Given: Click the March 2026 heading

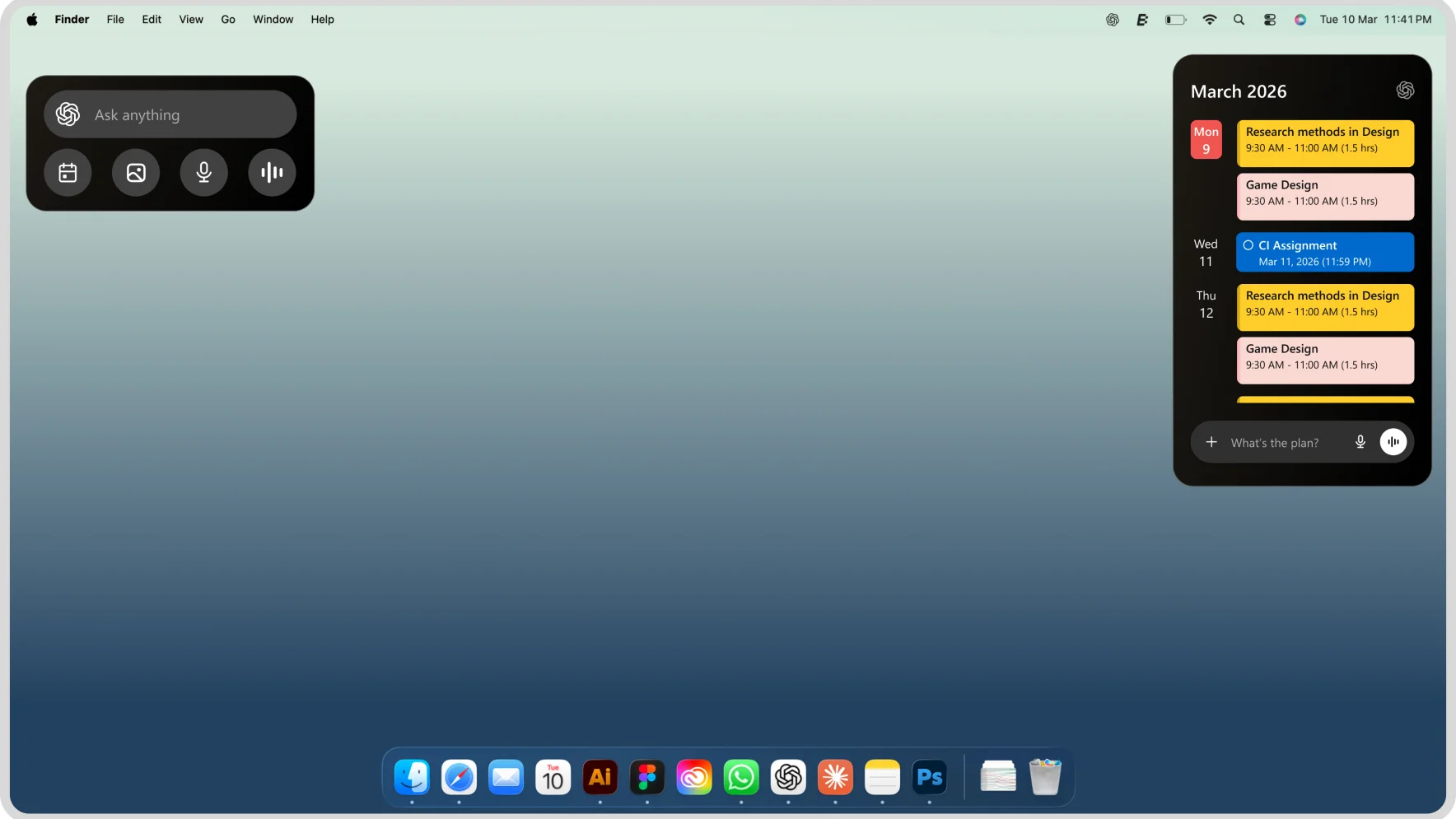Looking at the screenshot, I should (x=1239, y=91).
